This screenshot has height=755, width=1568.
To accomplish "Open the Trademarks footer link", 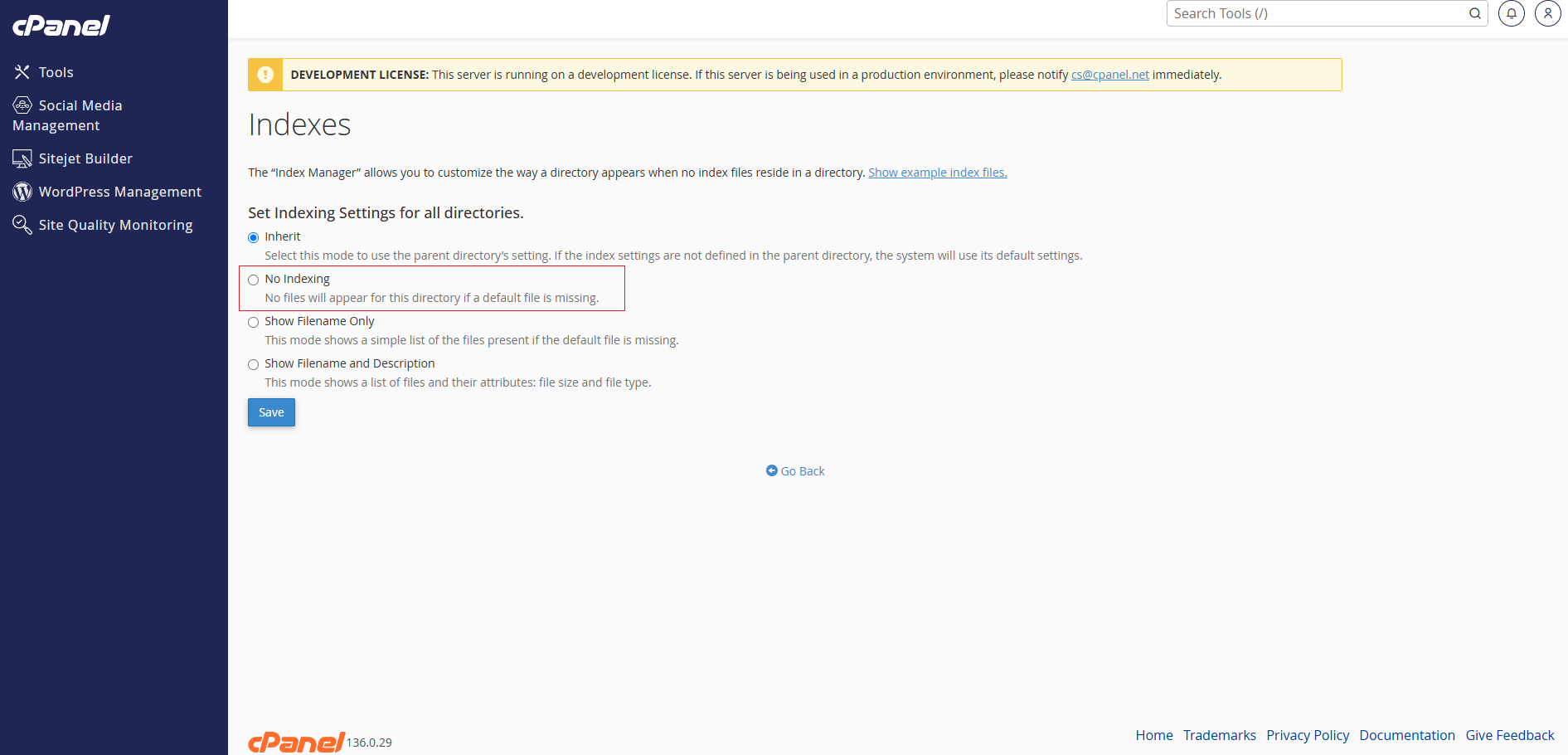I will click(x=1220, y=735).
